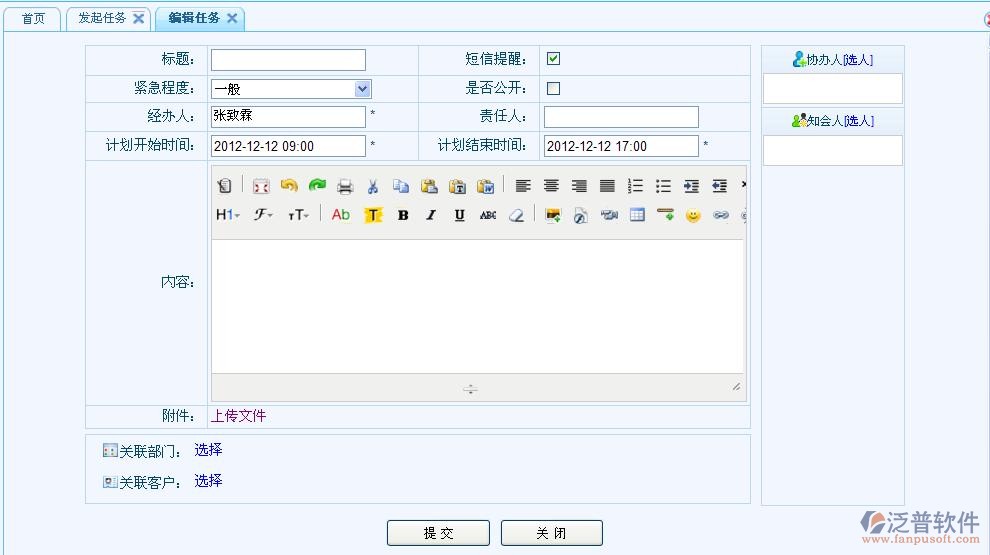Click the 责任人 input field
990x555 pixels.
621,117
